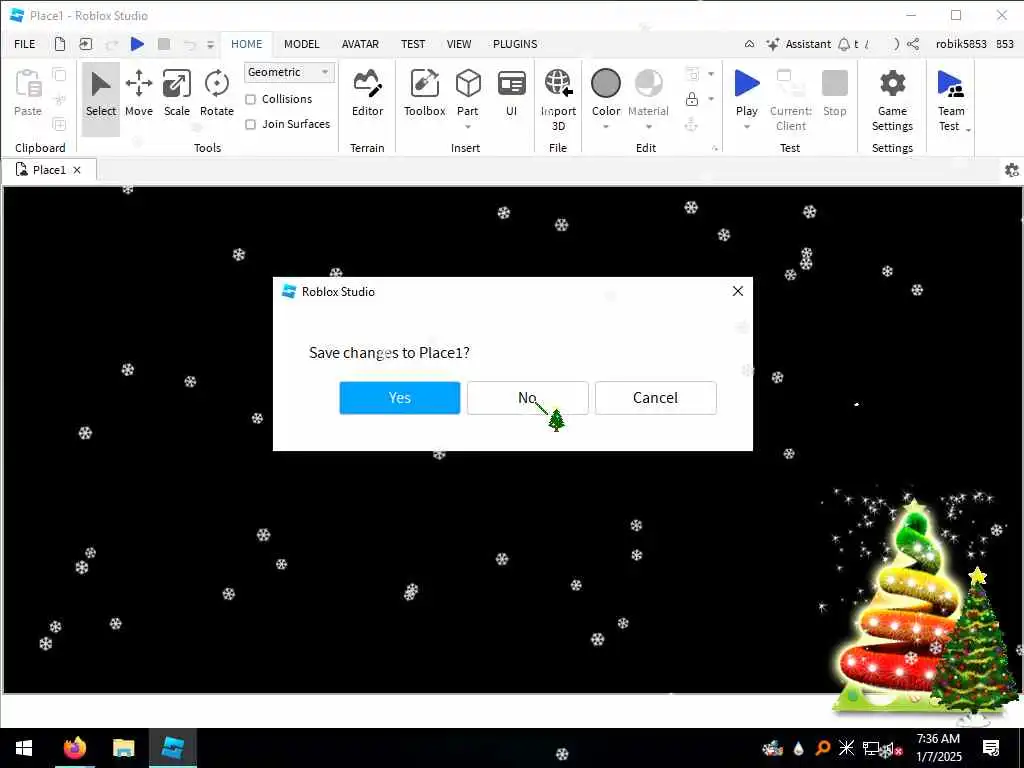Switch to the VIEW ribbon tab
This screenshot has width=1024, height=768.
(x=459, y=44)
